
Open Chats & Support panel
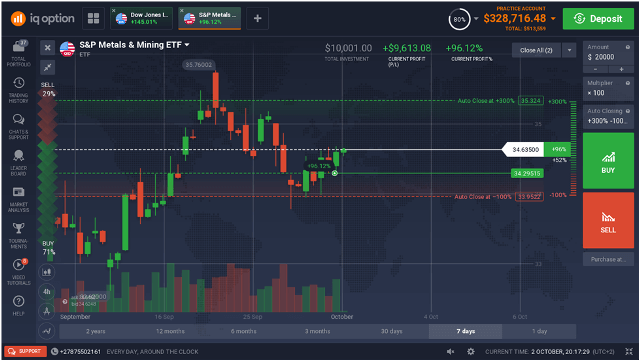[18, 127]
